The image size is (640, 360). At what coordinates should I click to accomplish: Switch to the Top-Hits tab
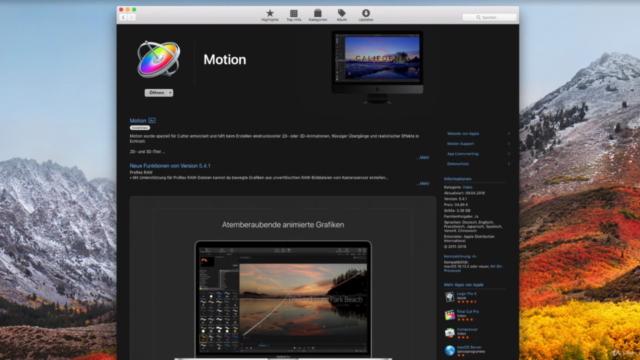coord(293,15)
